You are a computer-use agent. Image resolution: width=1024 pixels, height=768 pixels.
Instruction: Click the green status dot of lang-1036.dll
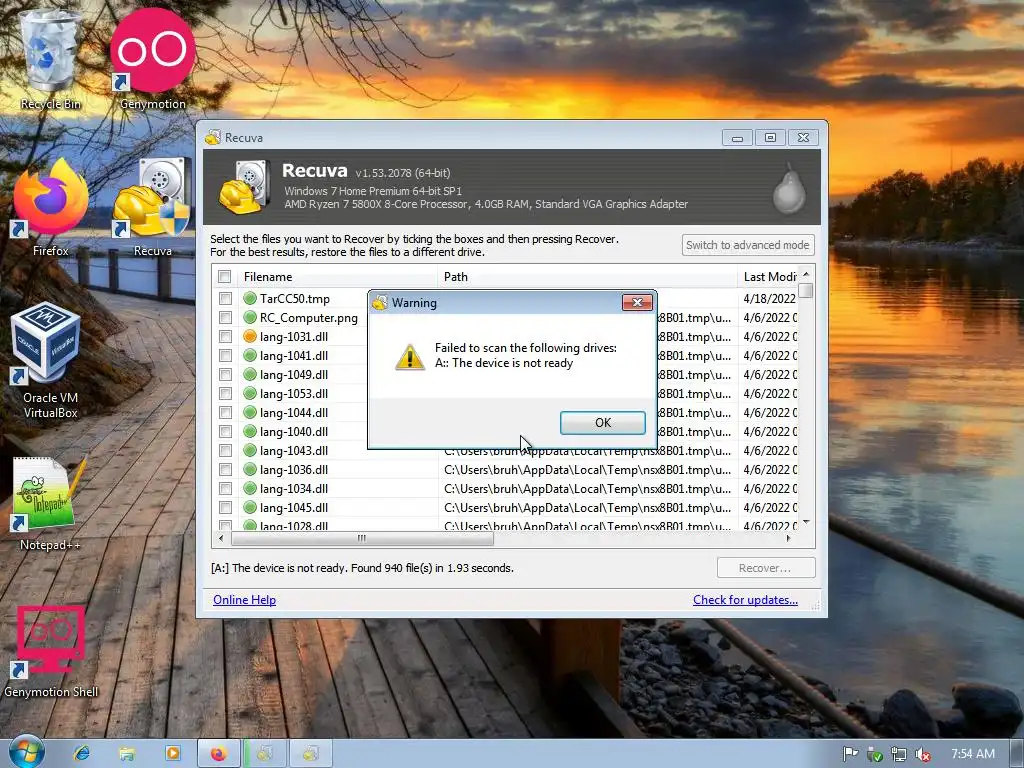249,469
